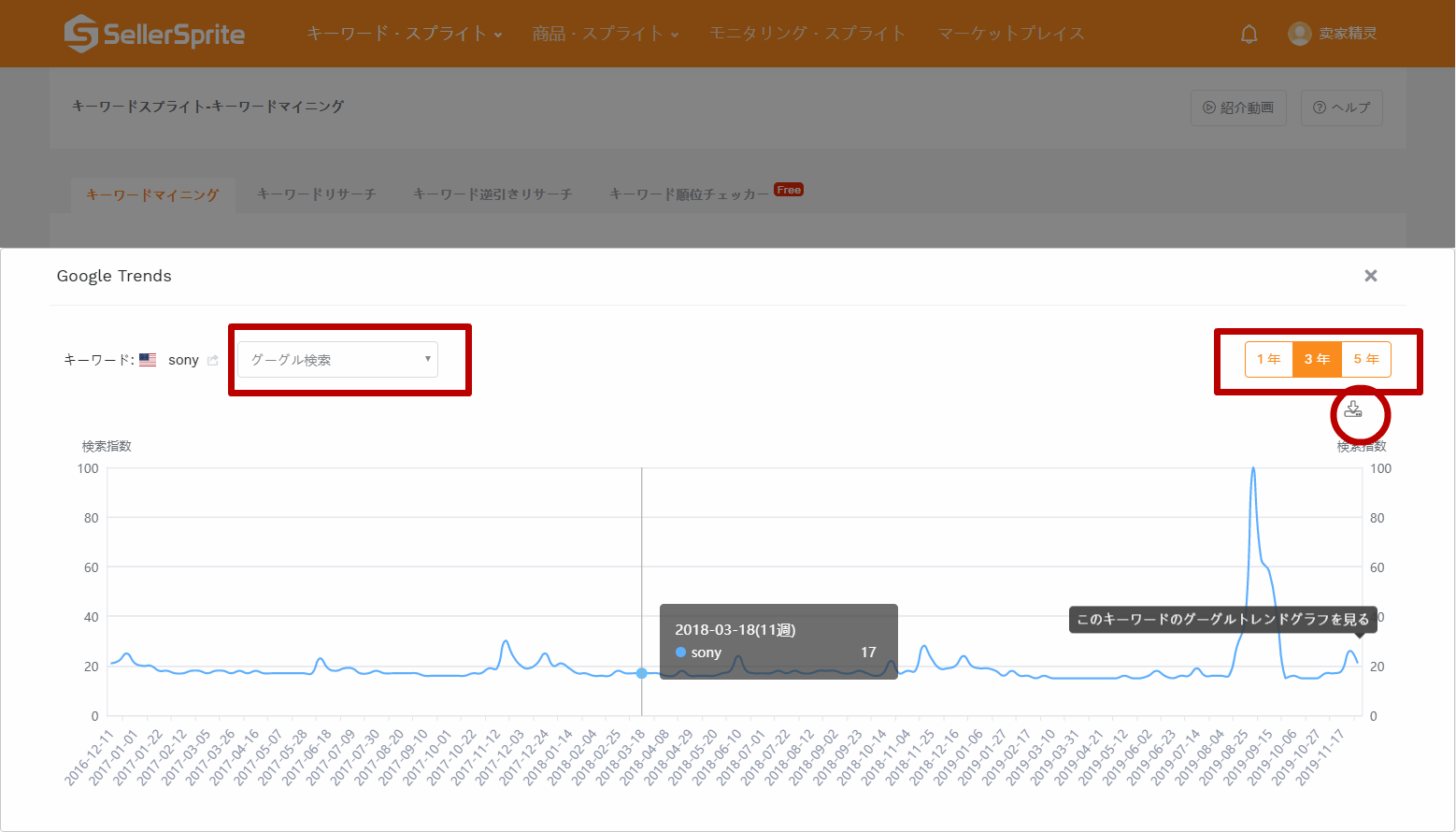Click the US flag icon
The image size is (1456, 832).
pyautogui.click(x=148, y=360)
